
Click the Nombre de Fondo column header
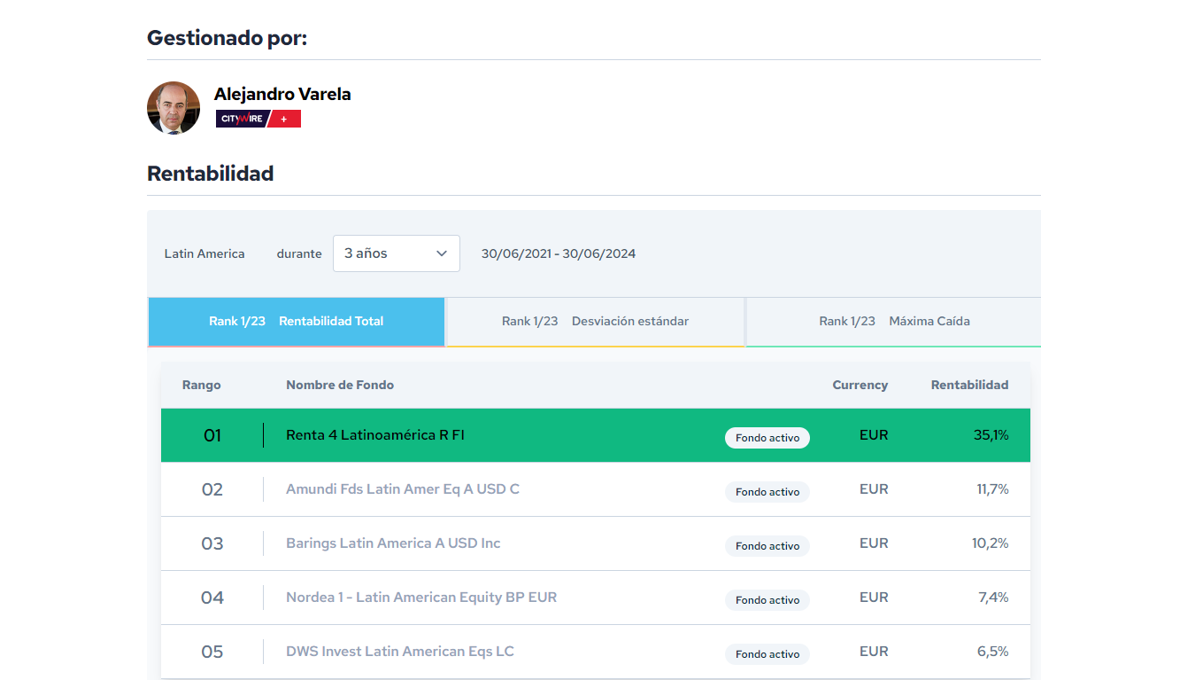tap(340, 385)
